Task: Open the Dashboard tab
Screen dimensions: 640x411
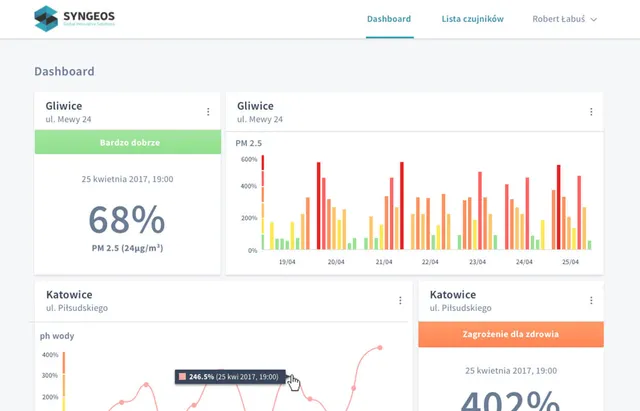Action: (x=389, y=19)
